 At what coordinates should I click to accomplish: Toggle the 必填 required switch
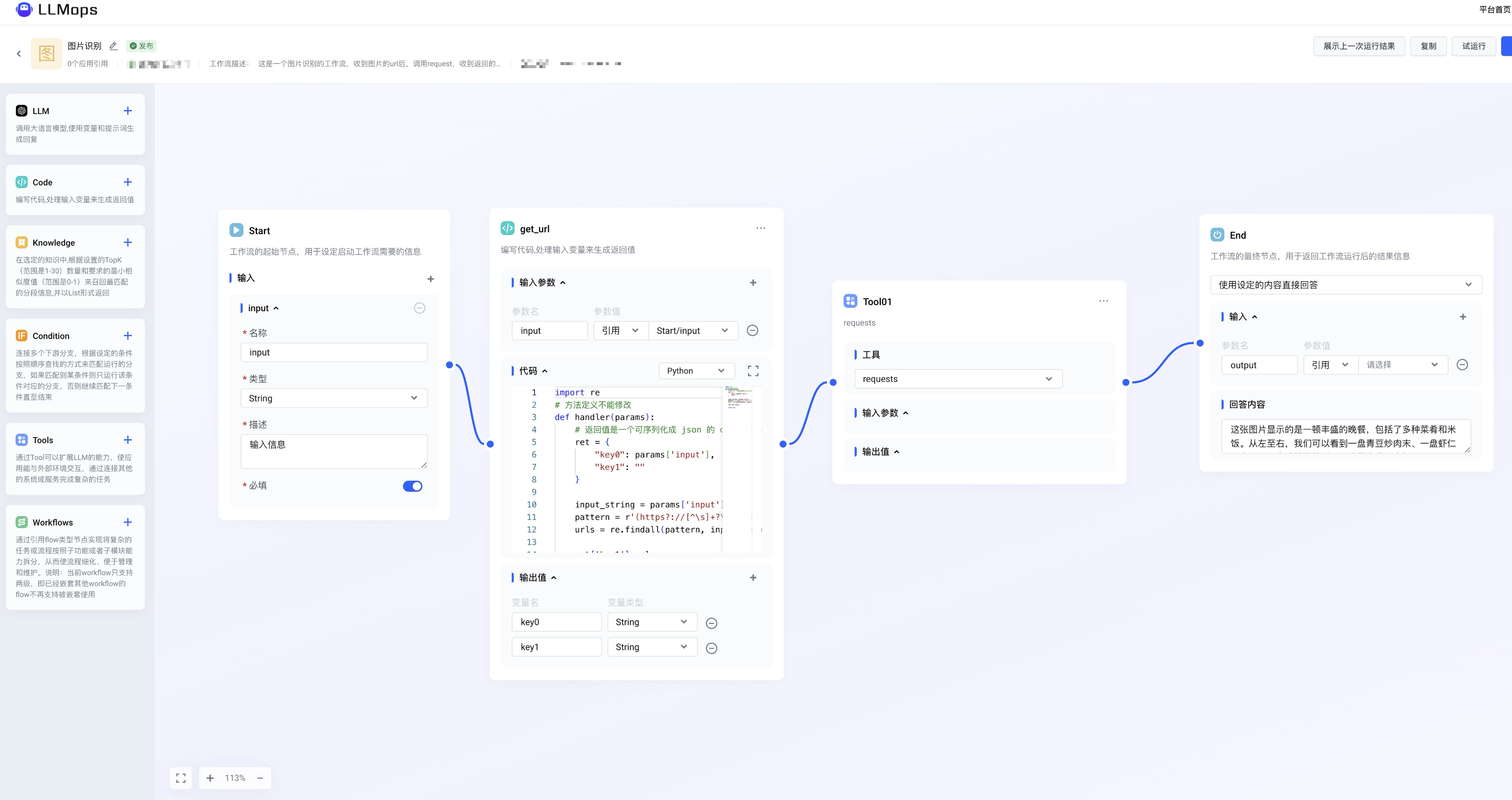(x=412, y=485)
